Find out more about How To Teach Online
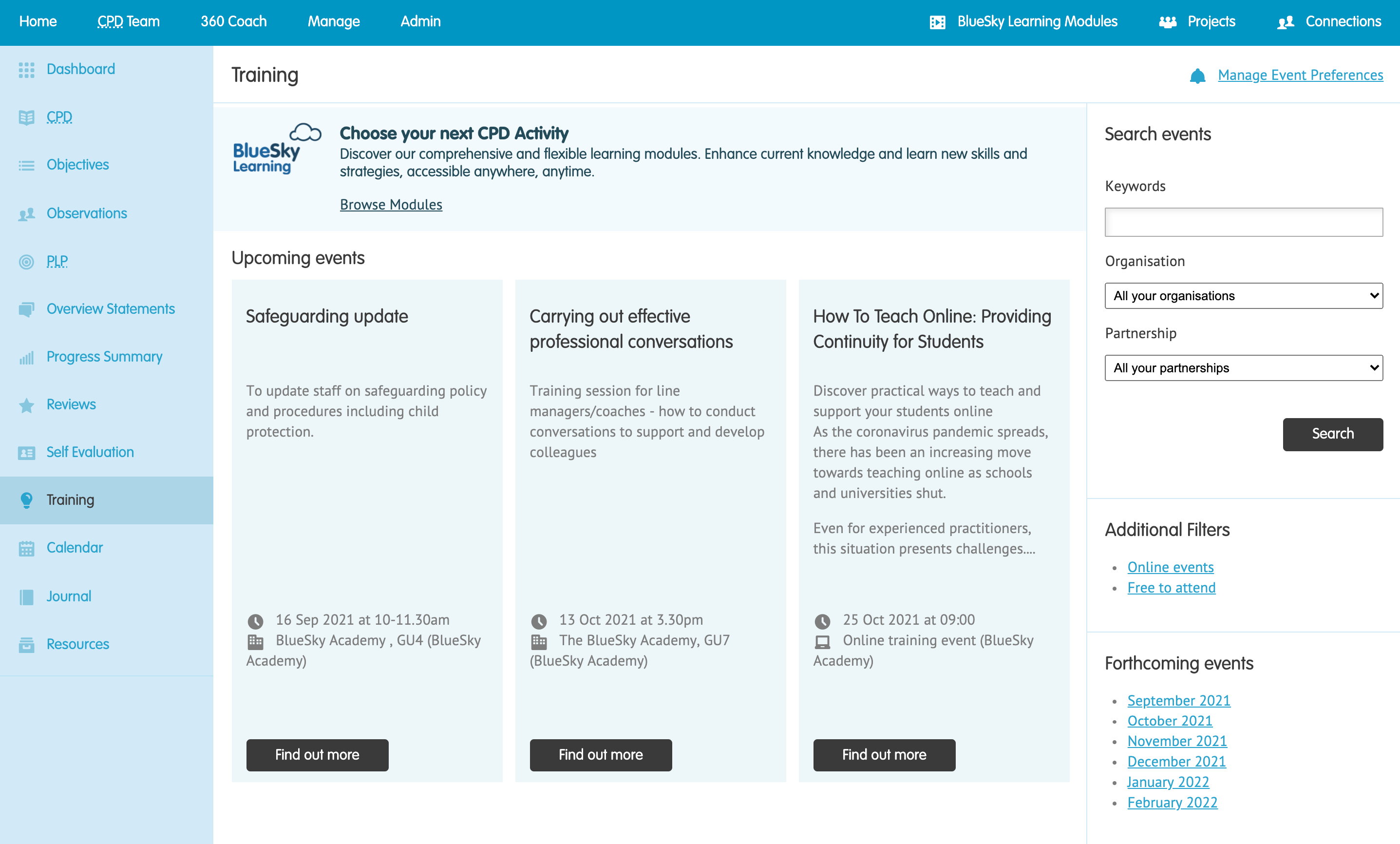The width and height of the screenshot is (1400, 844). pyautogui.click(x=884, y=755)
